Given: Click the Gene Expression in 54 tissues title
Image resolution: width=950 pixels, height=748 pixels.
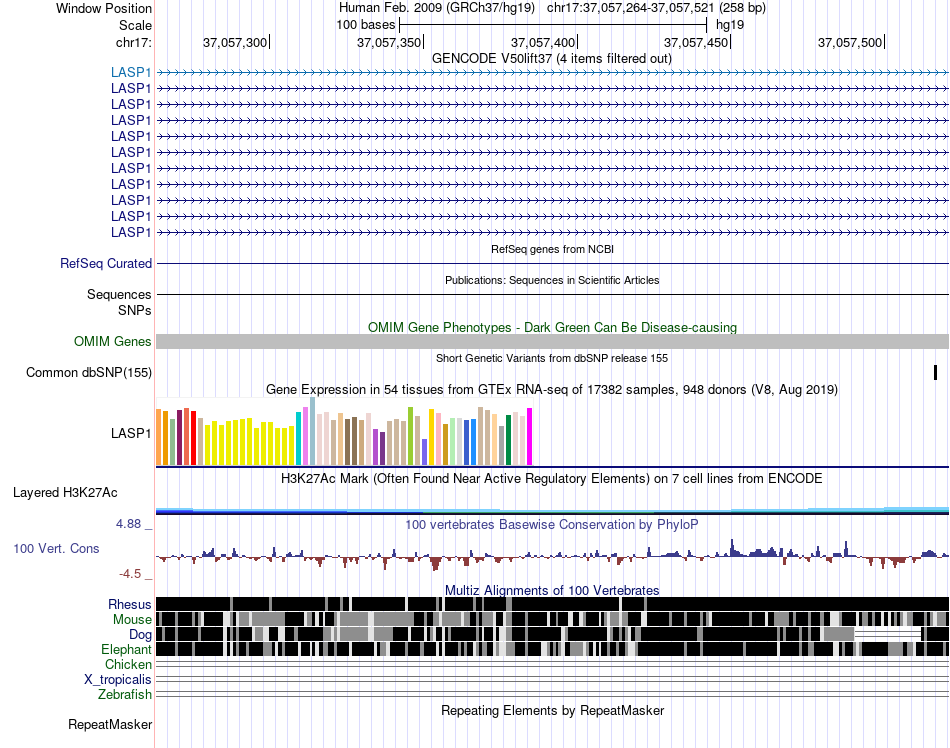Looking at the screenshot, I should coord(552,389).
